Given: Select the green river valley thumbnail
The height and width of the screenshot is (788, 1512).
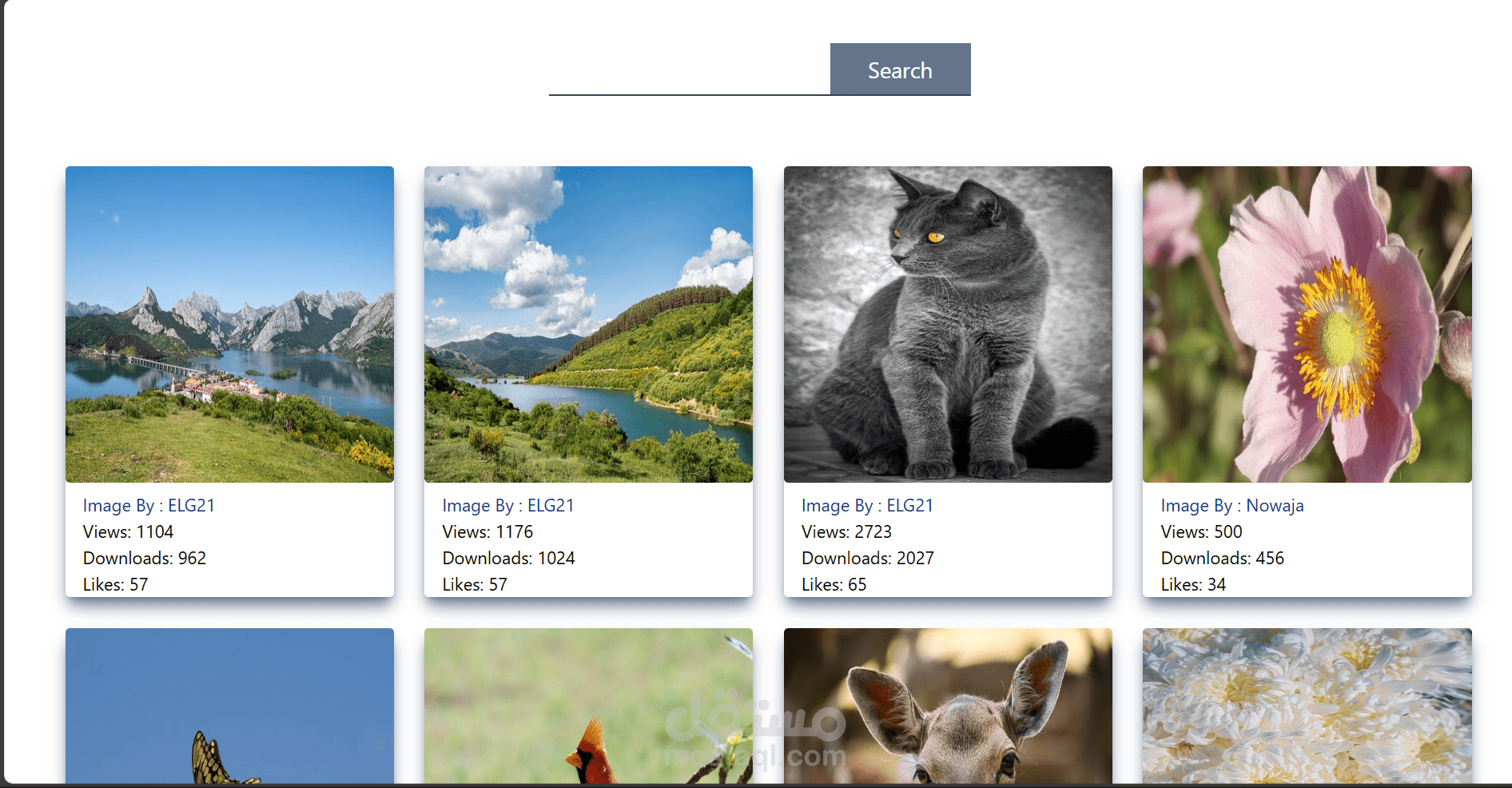Looking at the screenshot, I should (x=588, y=324).
